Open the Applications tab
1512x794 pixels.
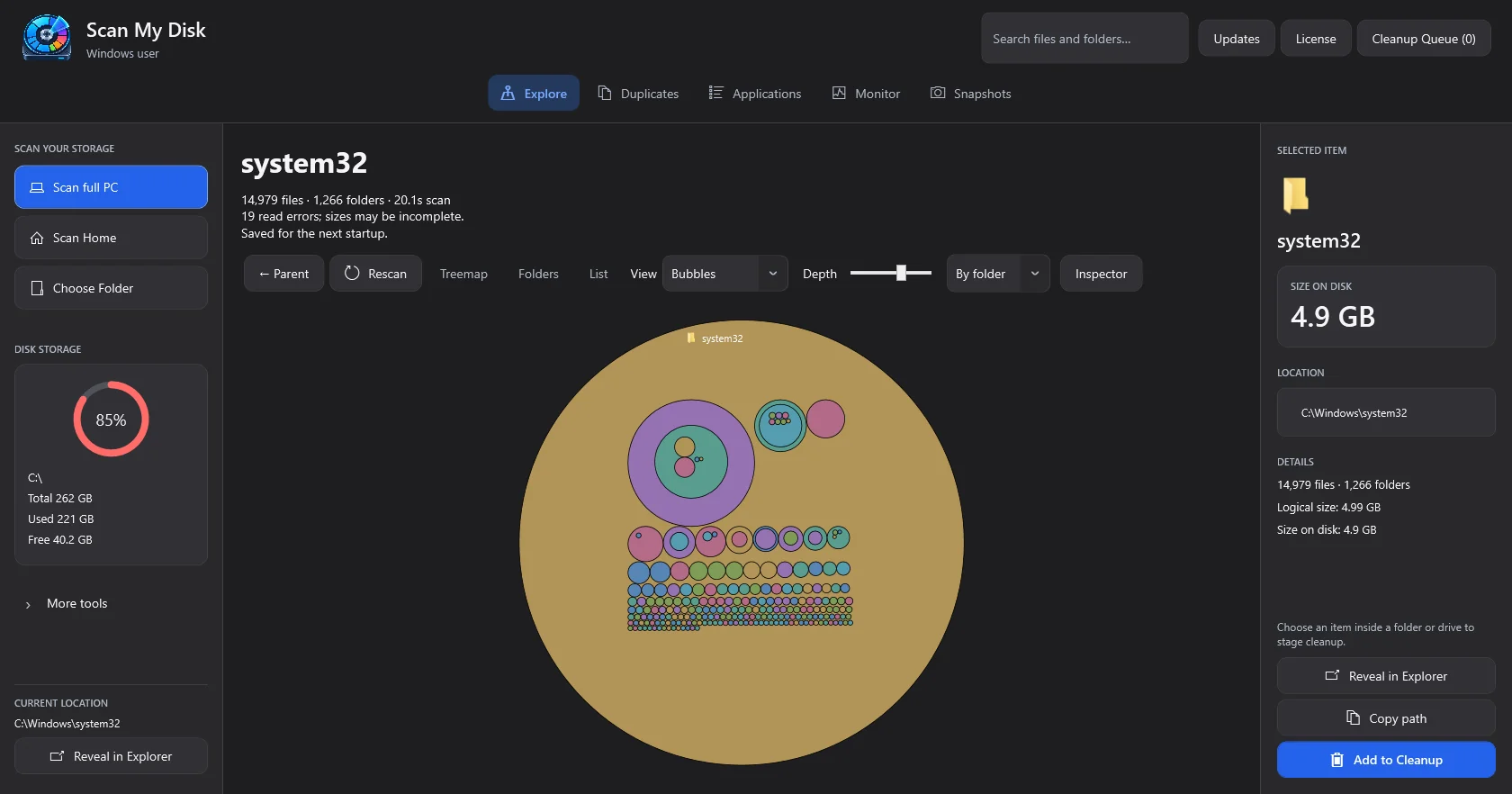click(754, 93)
